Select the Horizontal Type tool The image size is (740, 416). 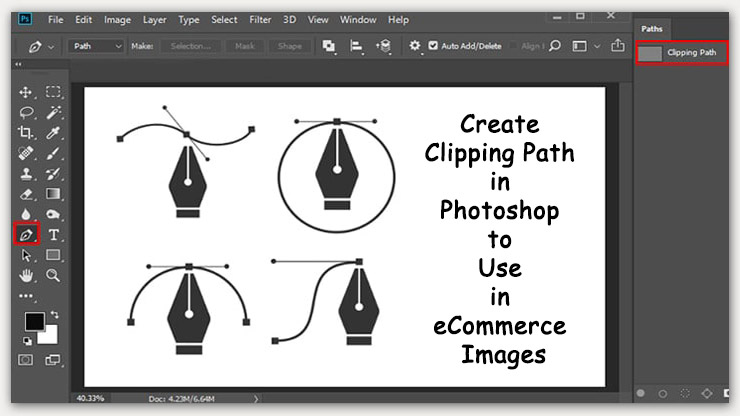(x=54, y=234)
